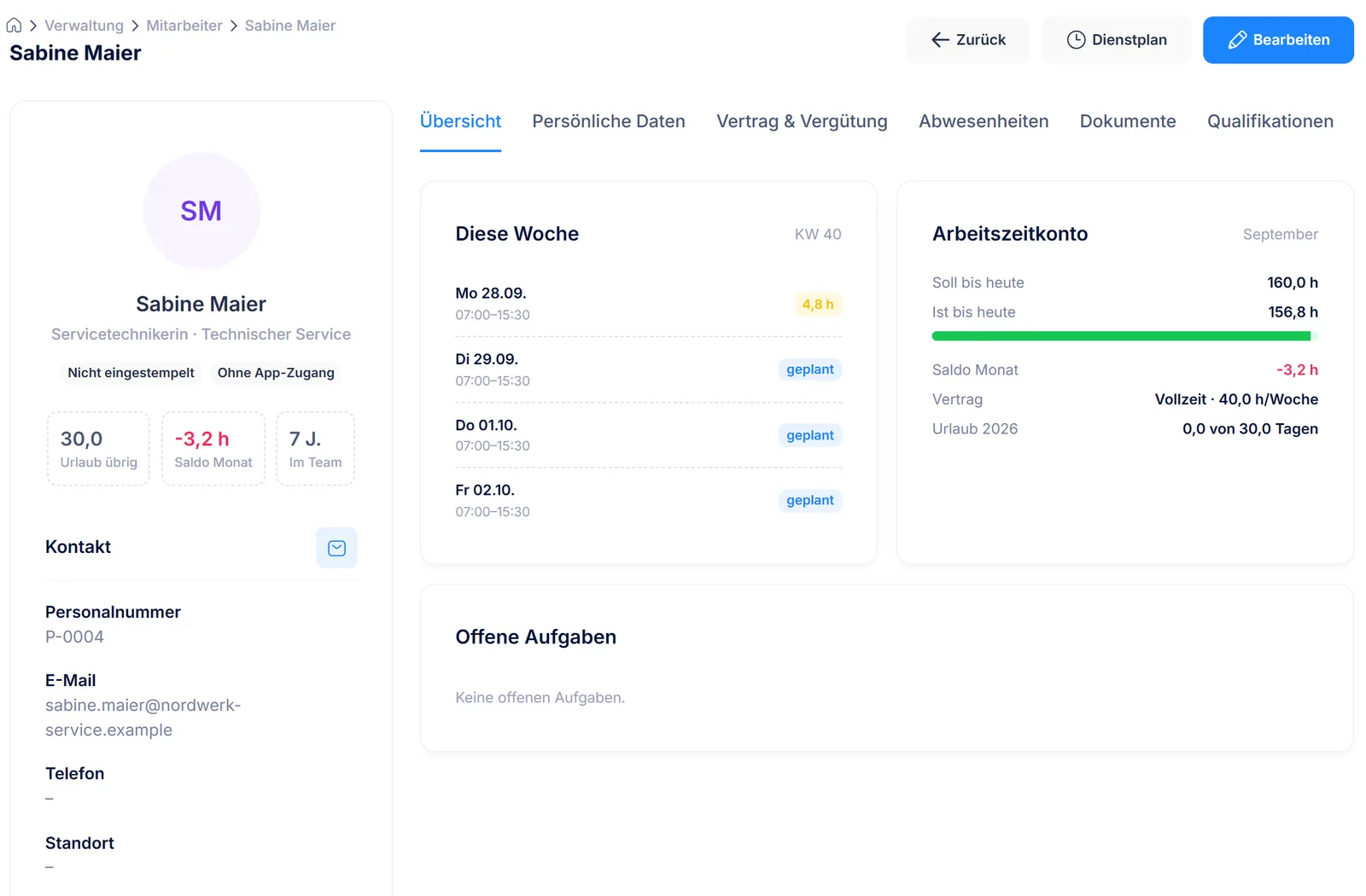Screen dimensions: 1366x896
Task: Click the green Arbeitszeitkonto progress bar
Action: click(1125, 336)
